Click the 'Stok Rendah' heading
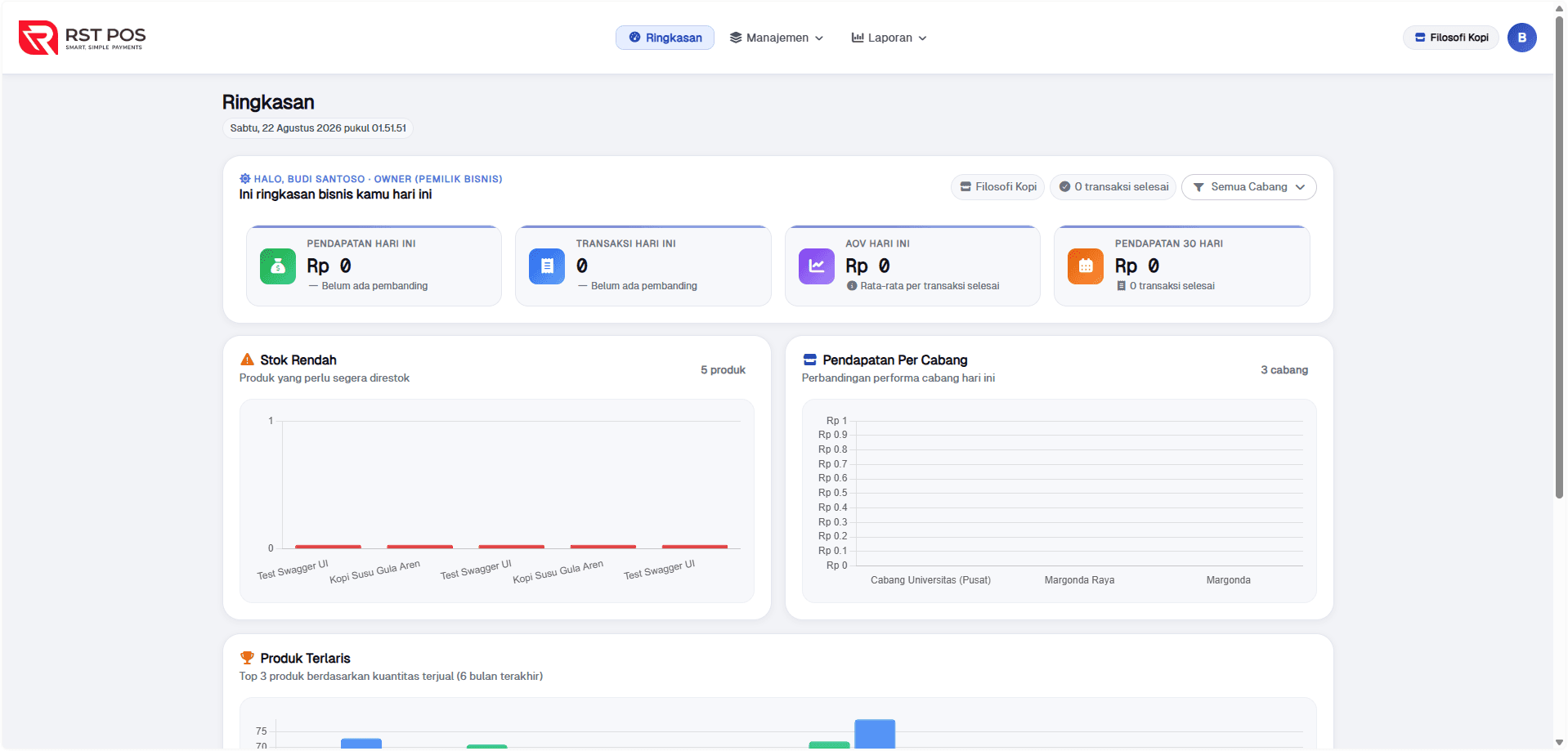The width and height of the screenshot is (1568, 751). click(x=298, y=360)
